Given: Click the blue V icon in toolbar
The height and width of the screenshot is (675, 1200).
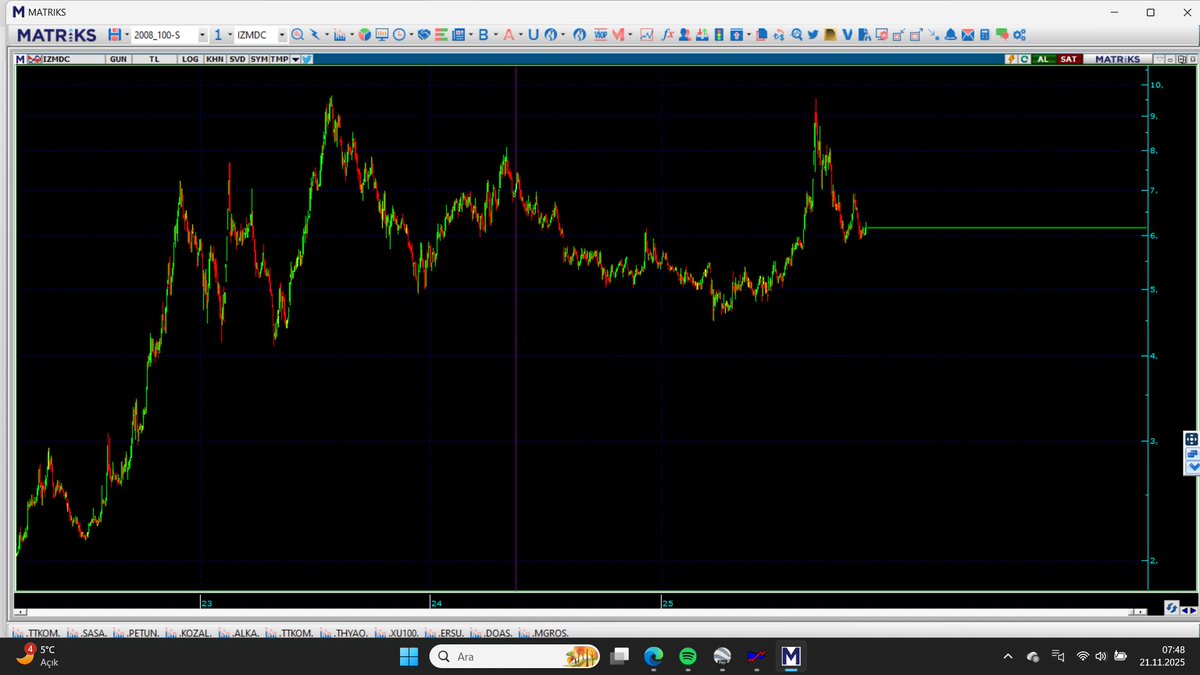Looking at the screenshot, I should pos(847,35).
